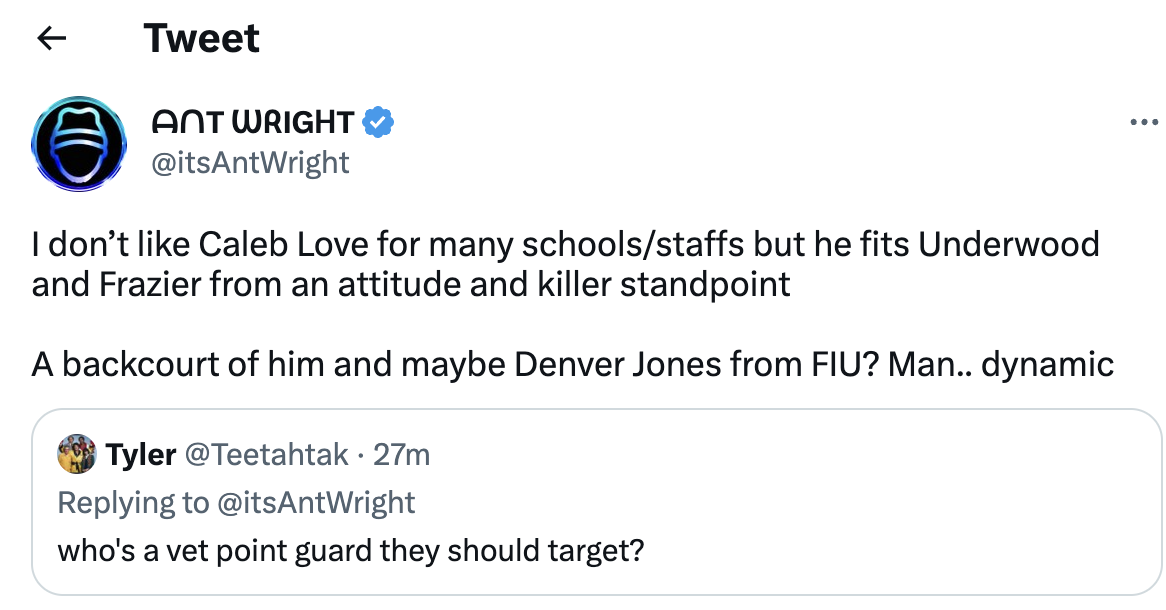This screenshot has width=1166, height=610.
Task: Click Tyler's small profile picture
Action: pyautogui.click(x=78, y=455)
